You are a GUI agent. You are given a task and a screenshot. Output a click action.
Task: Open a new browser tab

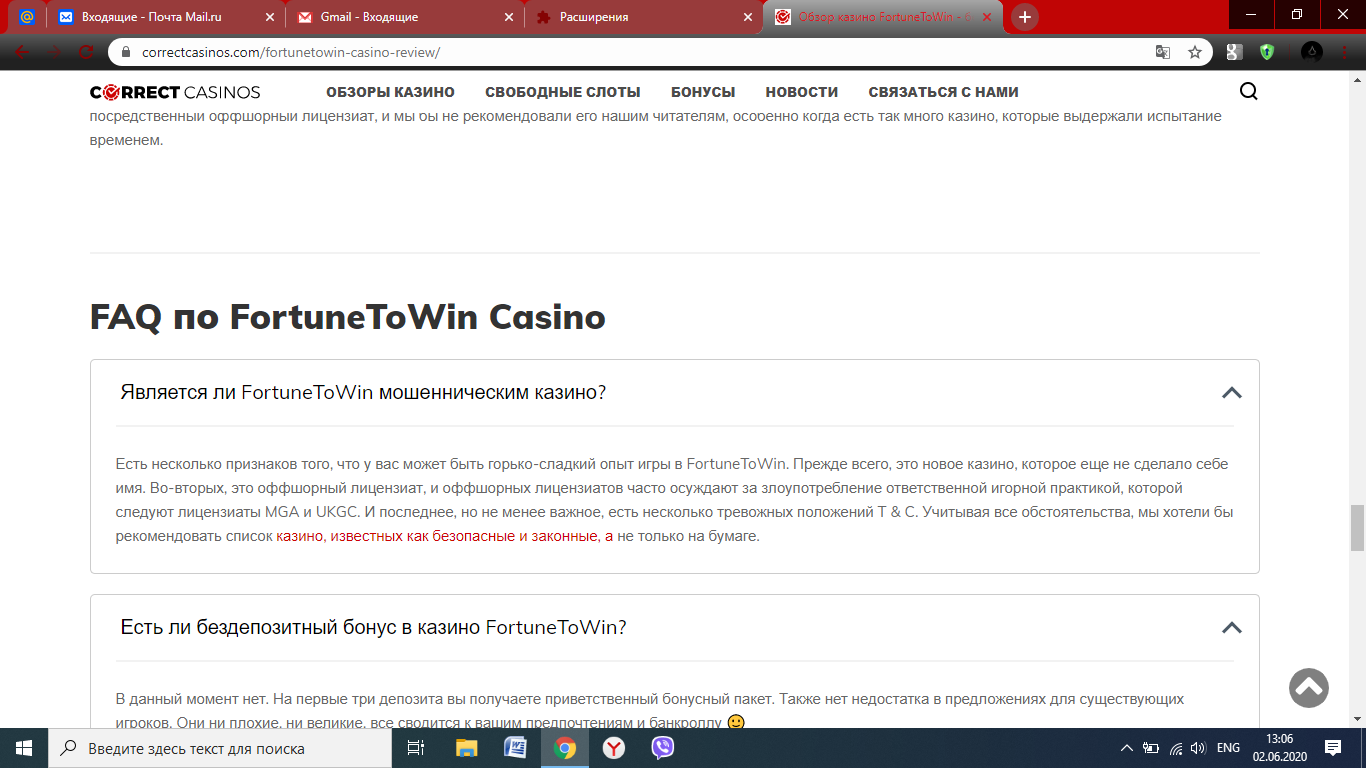pyautogui.click(x=1025, y=17)
